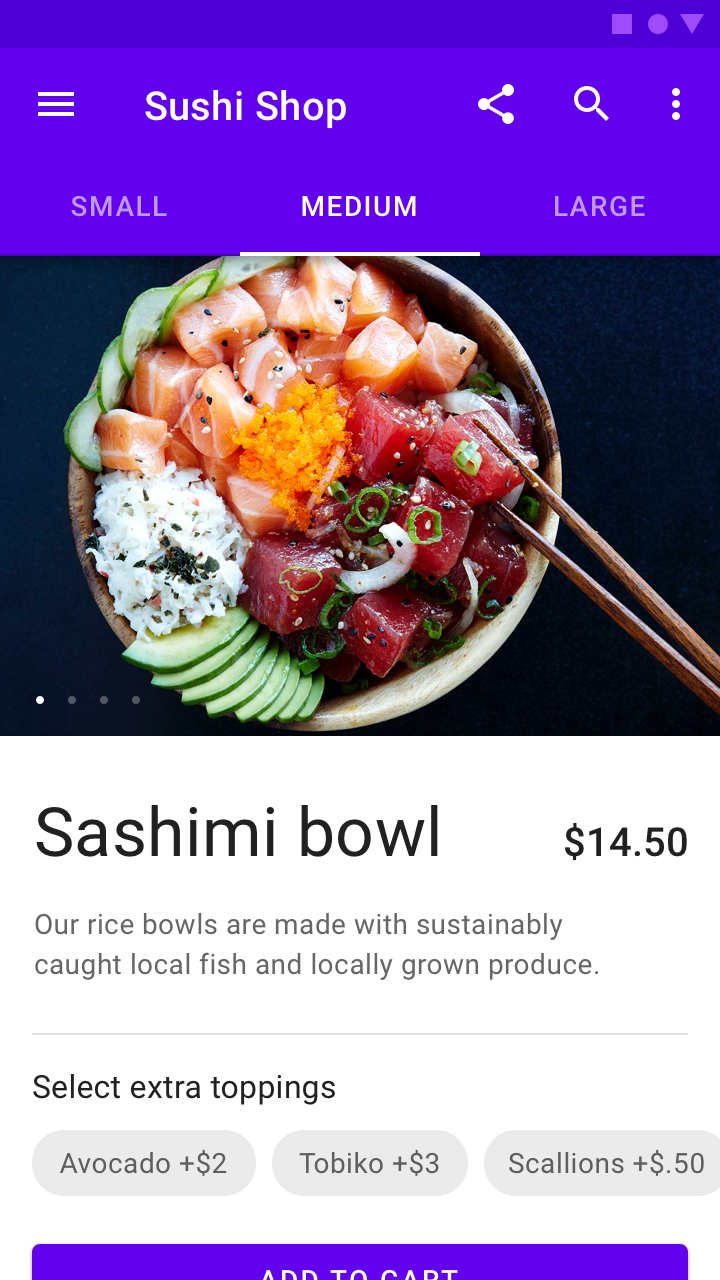
Task: Tap the Sushi Shop title
Action: point(245,106)
